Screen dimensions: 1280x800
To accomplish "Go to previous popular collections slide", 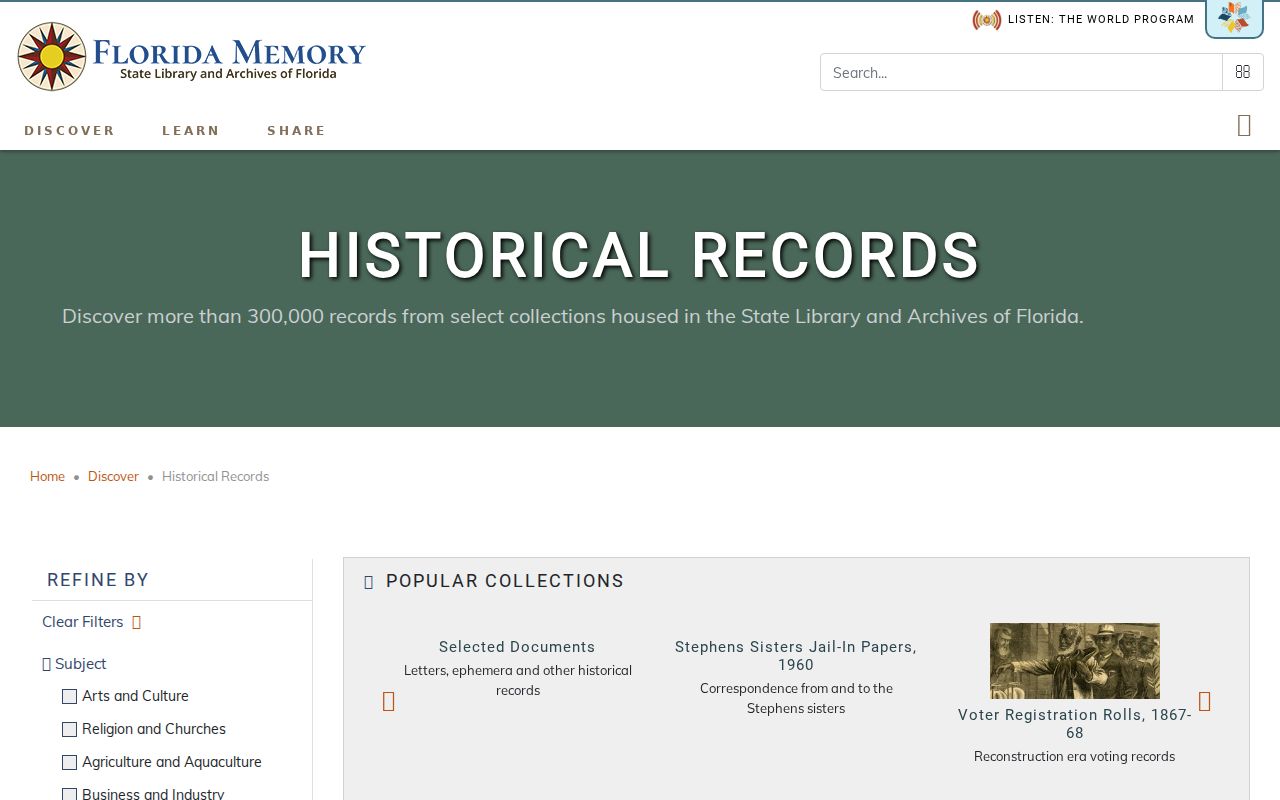I will [x=389, y=702].
